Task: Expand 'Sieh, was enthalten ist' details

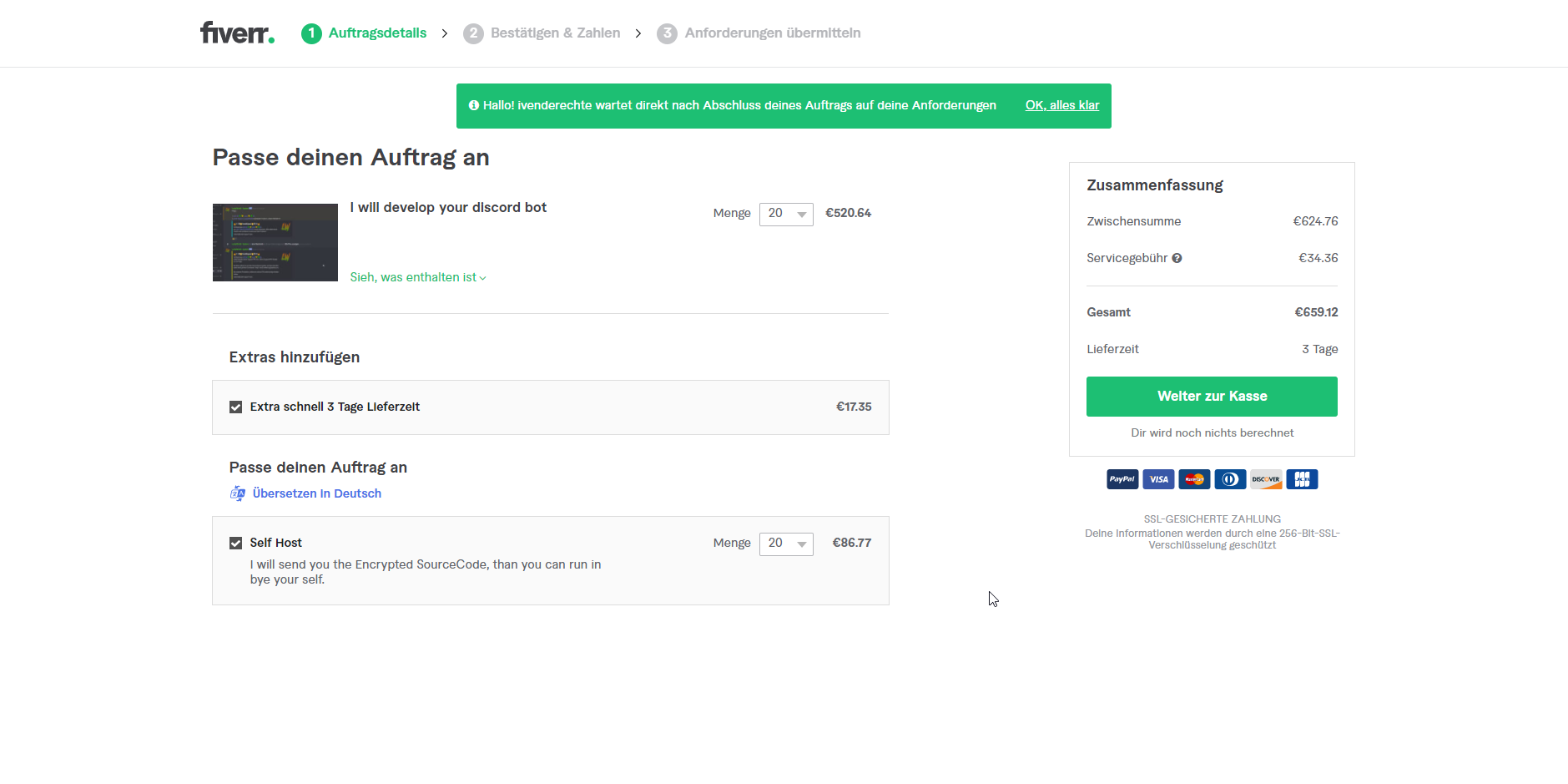Action: point(417,277)
